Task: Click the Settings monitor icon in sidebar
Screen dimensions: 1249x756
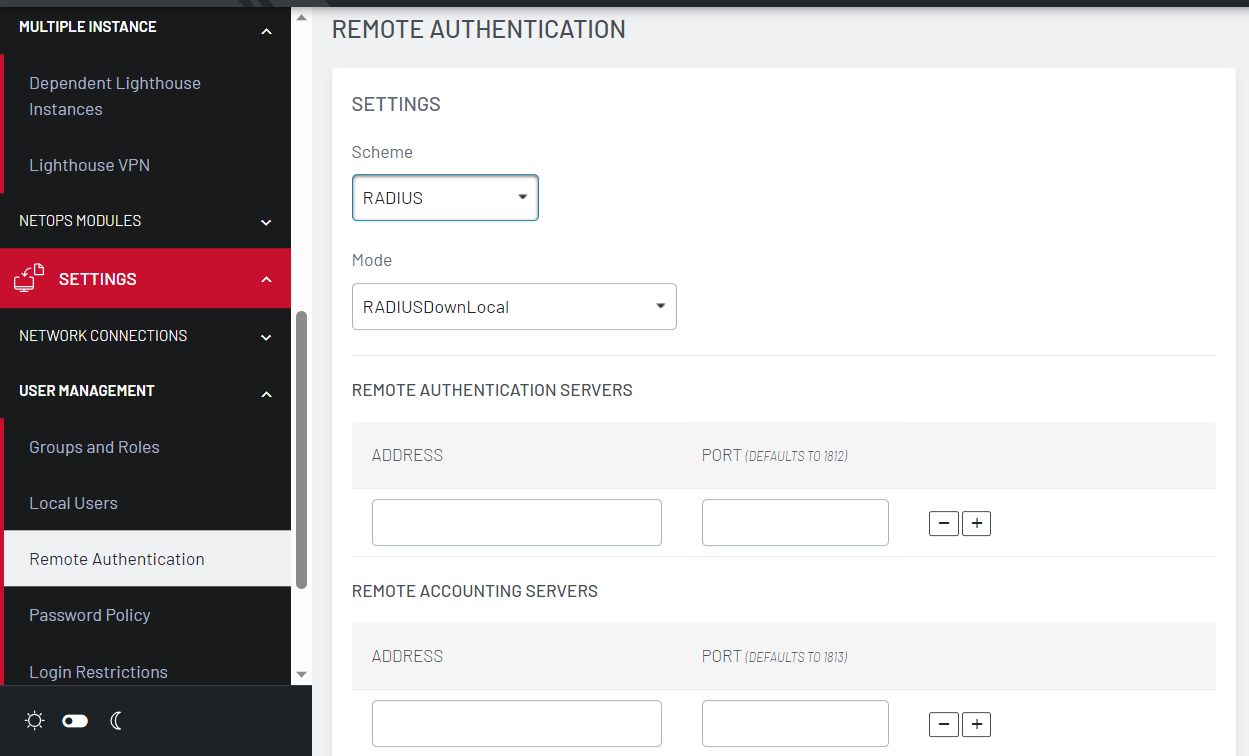Action: (29, 278)
